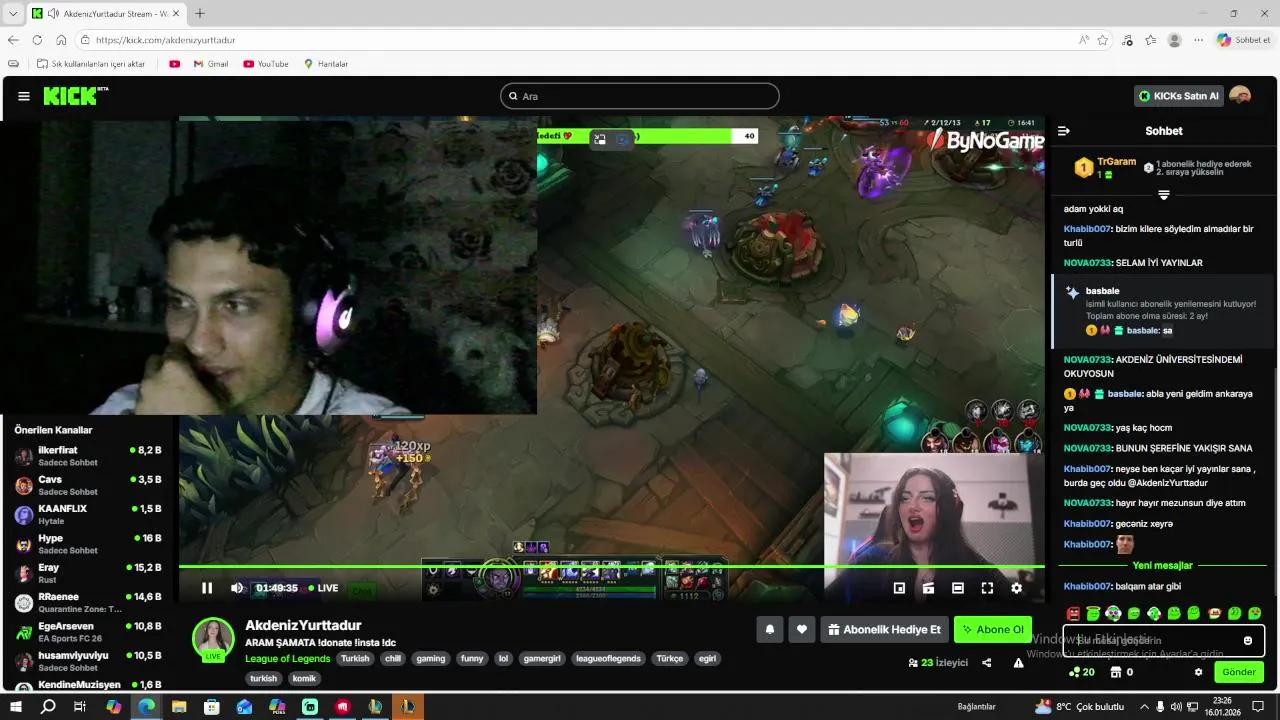Seek on the green video progress bar
Image resolution: width=1280 pixels, height=720 pixels.
(x=612, y=567)
